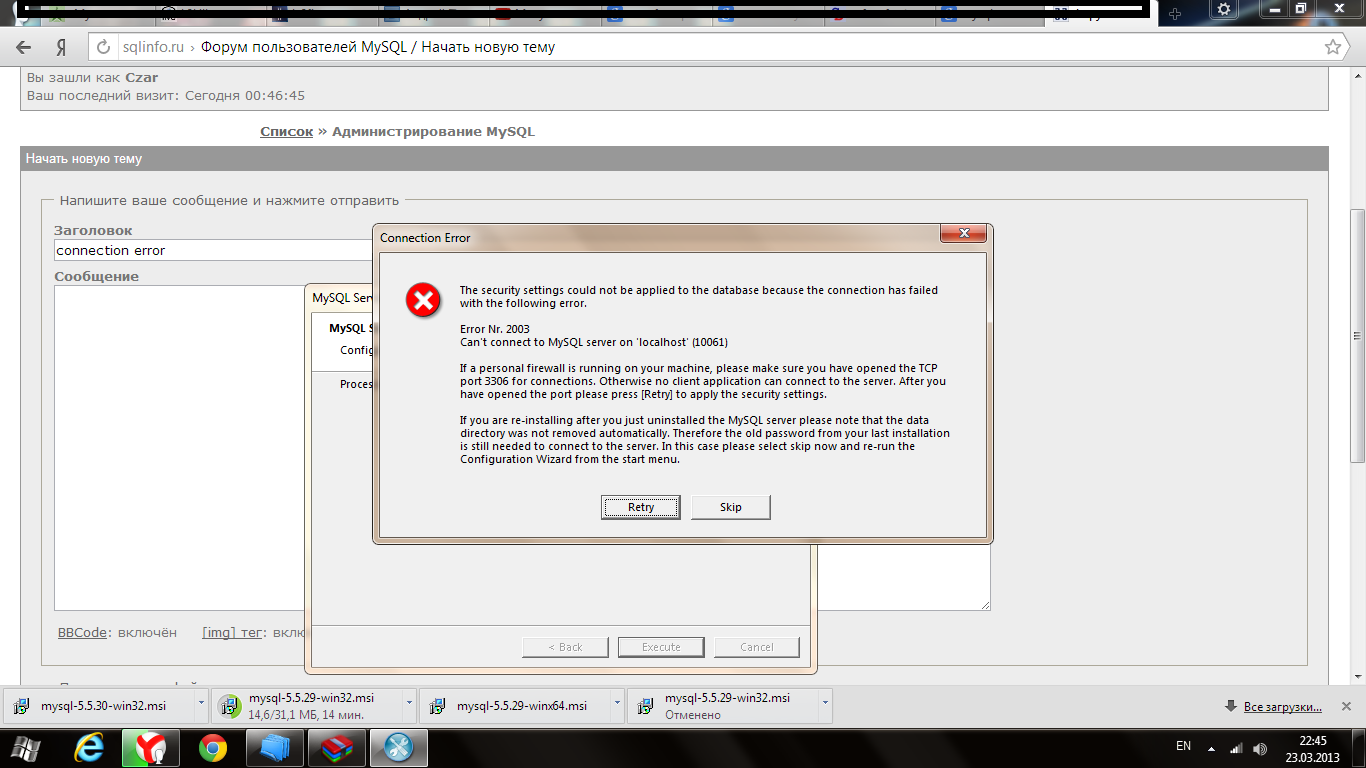Image resolution: width=1366 pixels, height=768 pixels.
Task: Click the Windows Start button
Action: click(27, 747)
